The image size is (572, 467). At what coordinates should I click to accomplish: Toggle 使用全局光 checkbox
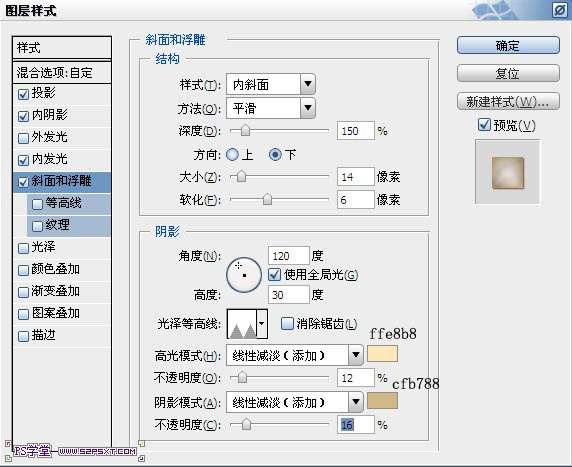[x=274, y=274]
